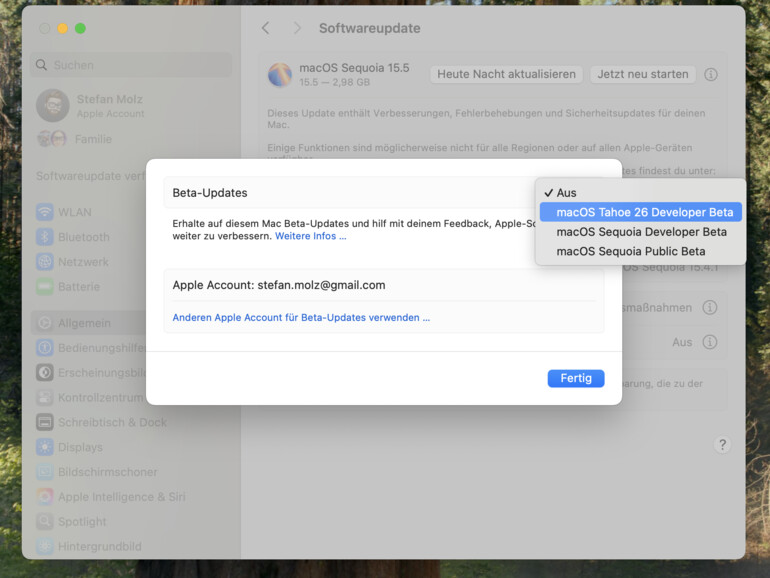Image resolution: width=770 pixels, height=578 pixels.
Task: Open Bedienungshilfen settings icon
Action: [45, 348]
